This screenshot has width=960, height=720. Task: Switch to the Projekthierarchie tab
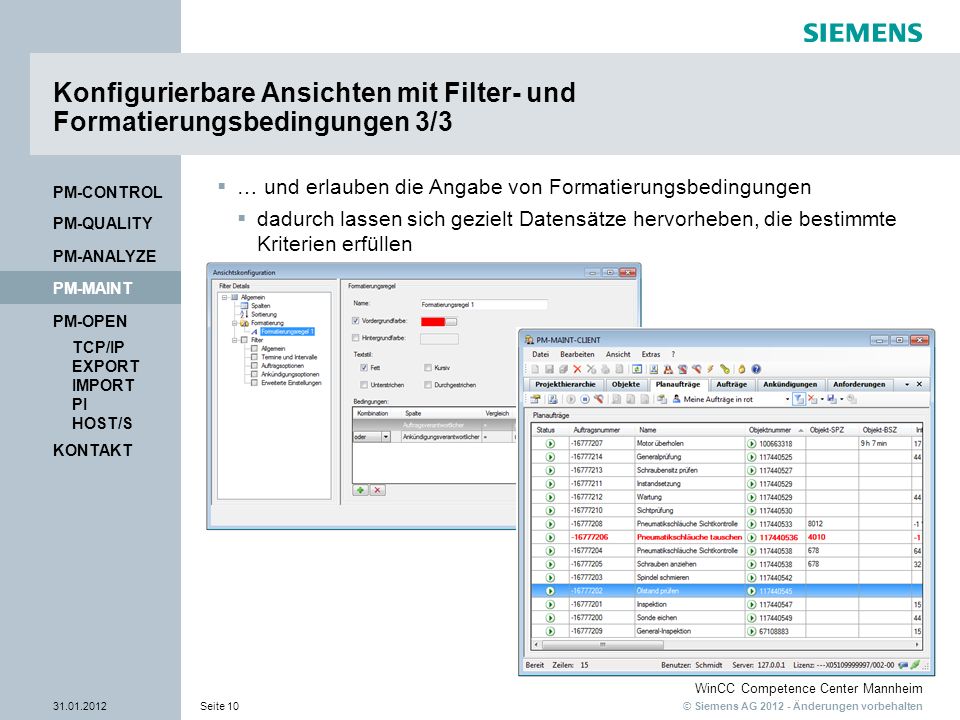[x=565, y=384]
